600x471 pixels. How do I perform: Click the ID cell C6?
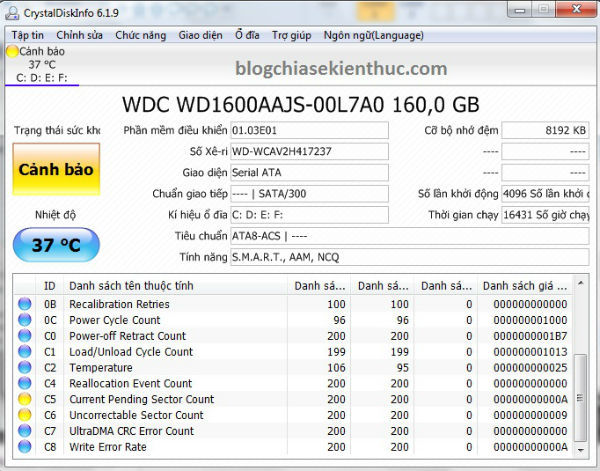(50, 415)
